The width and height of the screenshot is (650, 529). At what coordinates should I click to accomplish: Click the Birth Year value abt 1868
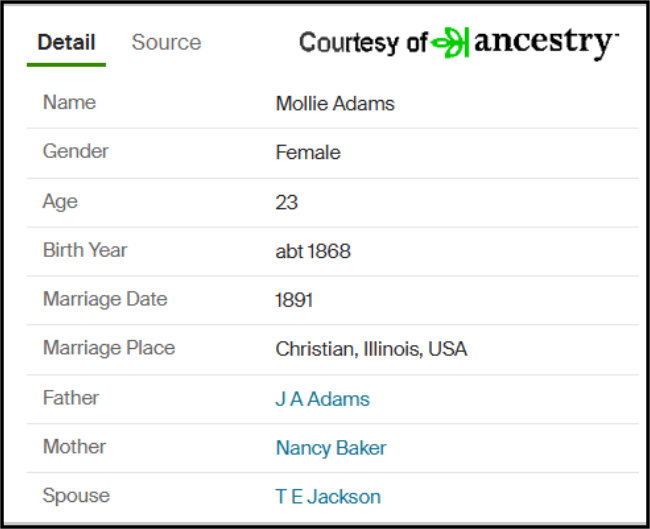[x=313, y=251]
